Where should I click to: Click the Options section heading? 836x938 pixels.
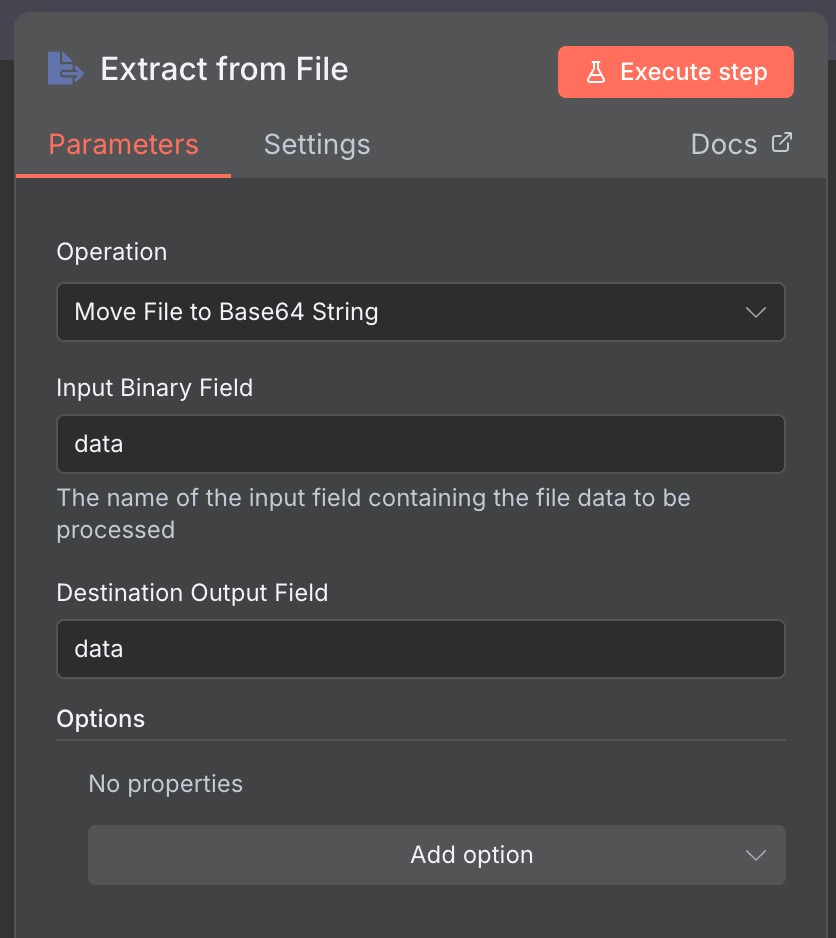[x=101, y=719]
